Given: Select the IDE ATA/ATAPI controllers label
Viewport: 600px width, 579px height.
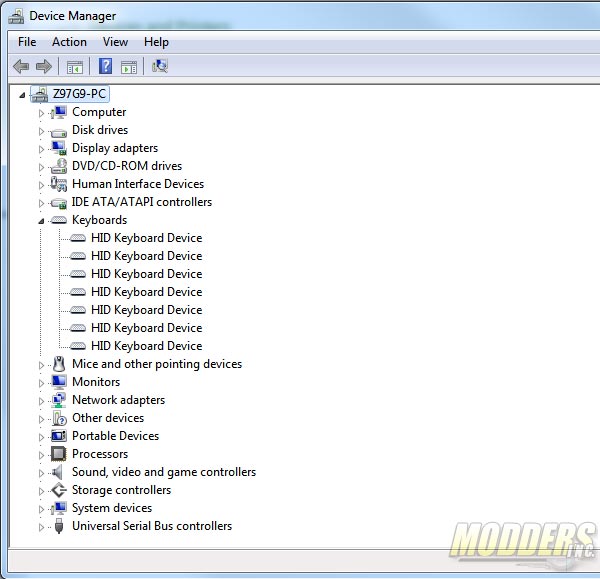Looking at the screenshot, I should pos(142,202).
